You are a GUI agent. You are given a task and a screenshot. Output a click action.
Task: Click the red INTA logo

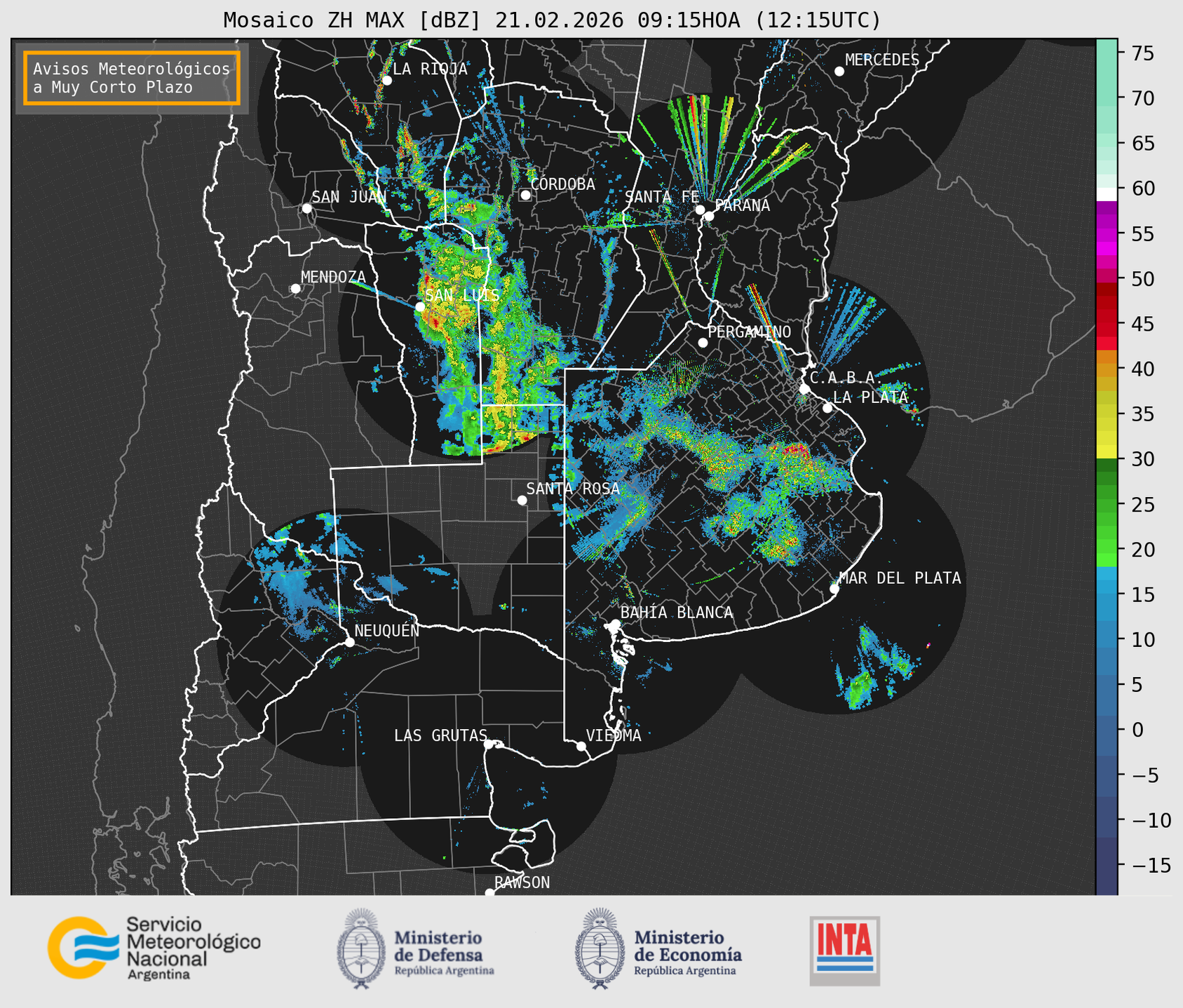pos(844,951)
